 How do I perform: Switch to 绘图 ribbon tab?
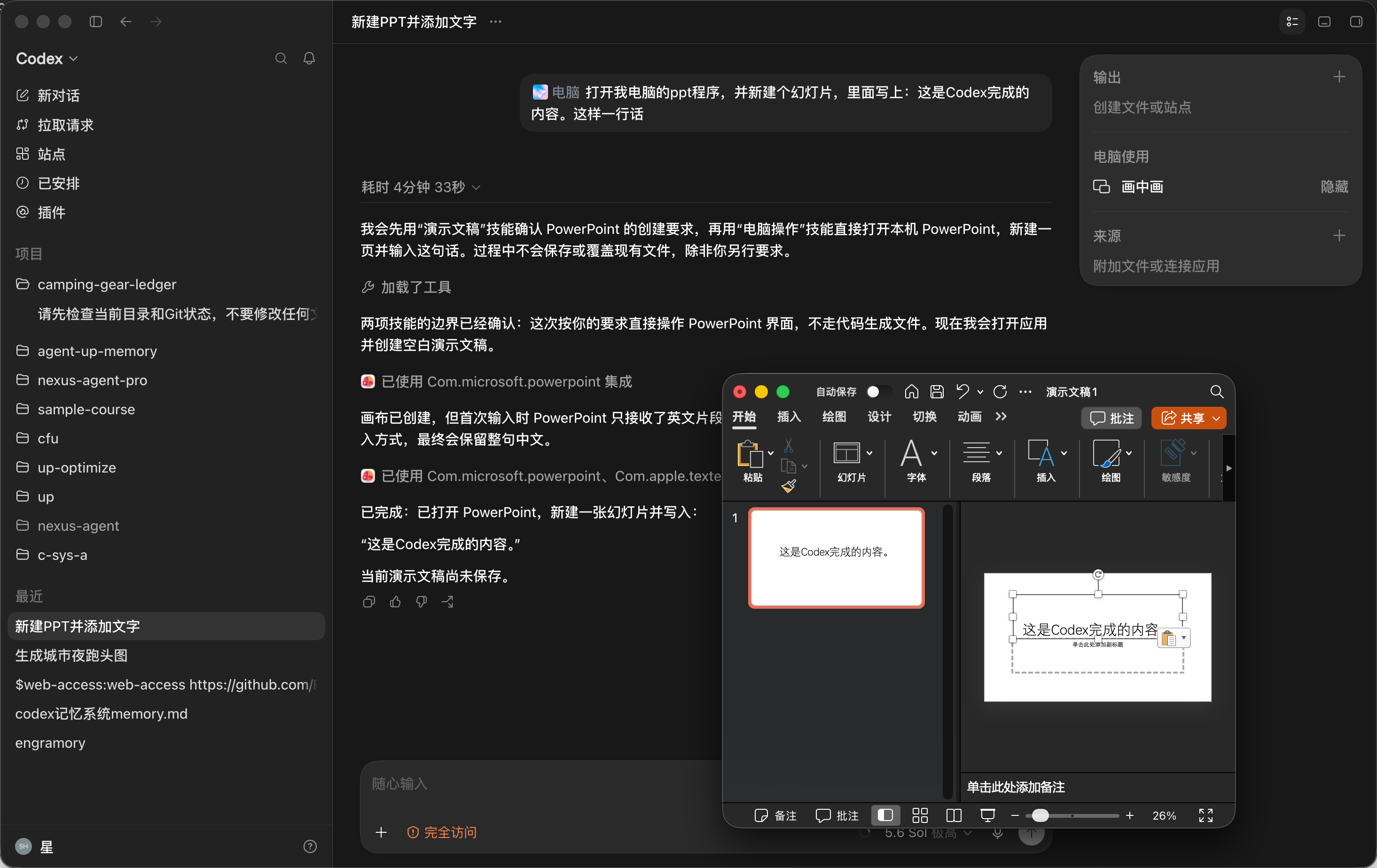point(834,417)
